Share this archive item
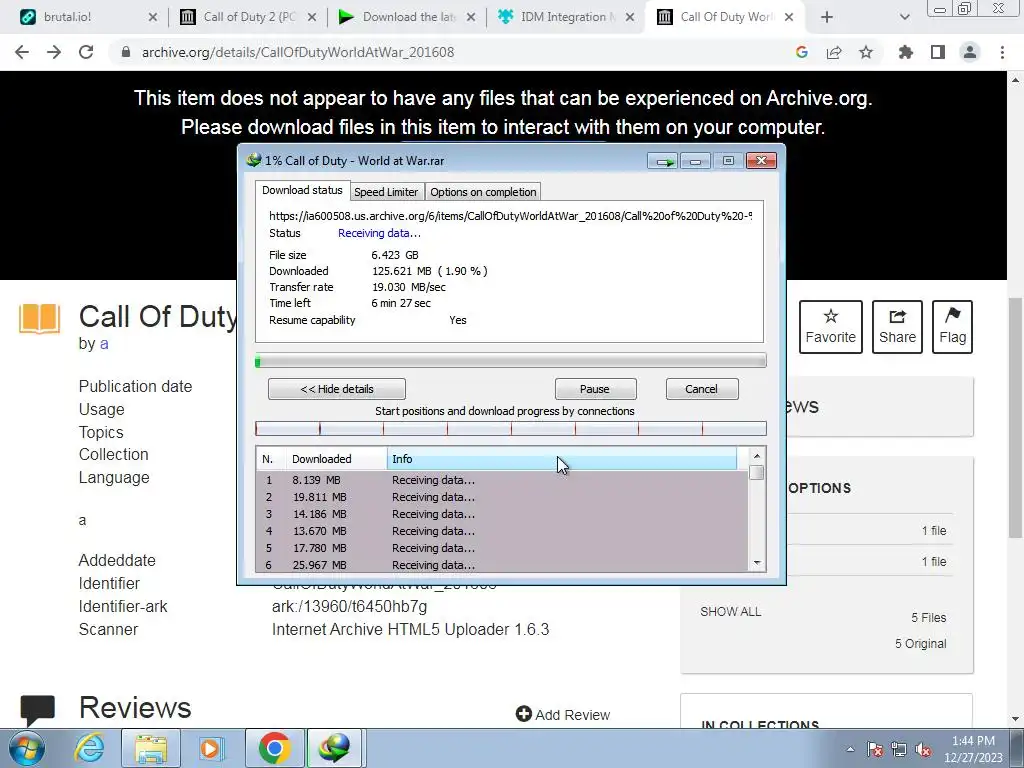This screenshot has height=768, width=1024. 897,327
